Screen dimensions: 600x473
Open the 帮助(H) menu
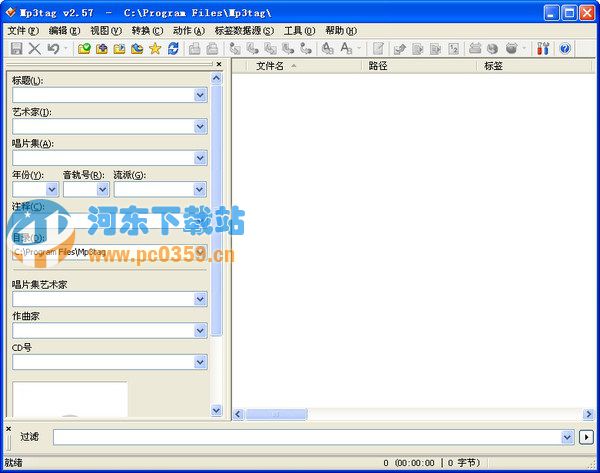click(341, 31)
